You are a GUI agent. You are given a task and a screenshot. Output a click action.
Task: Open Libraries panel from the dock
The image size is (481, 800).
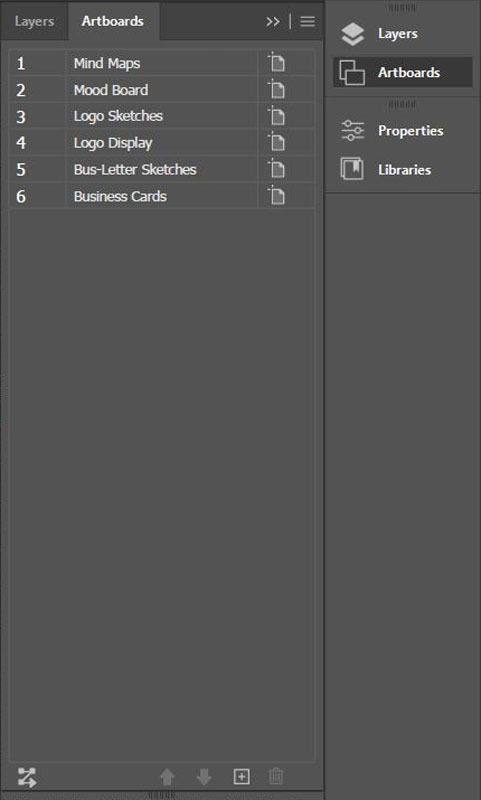coord(402,169)
